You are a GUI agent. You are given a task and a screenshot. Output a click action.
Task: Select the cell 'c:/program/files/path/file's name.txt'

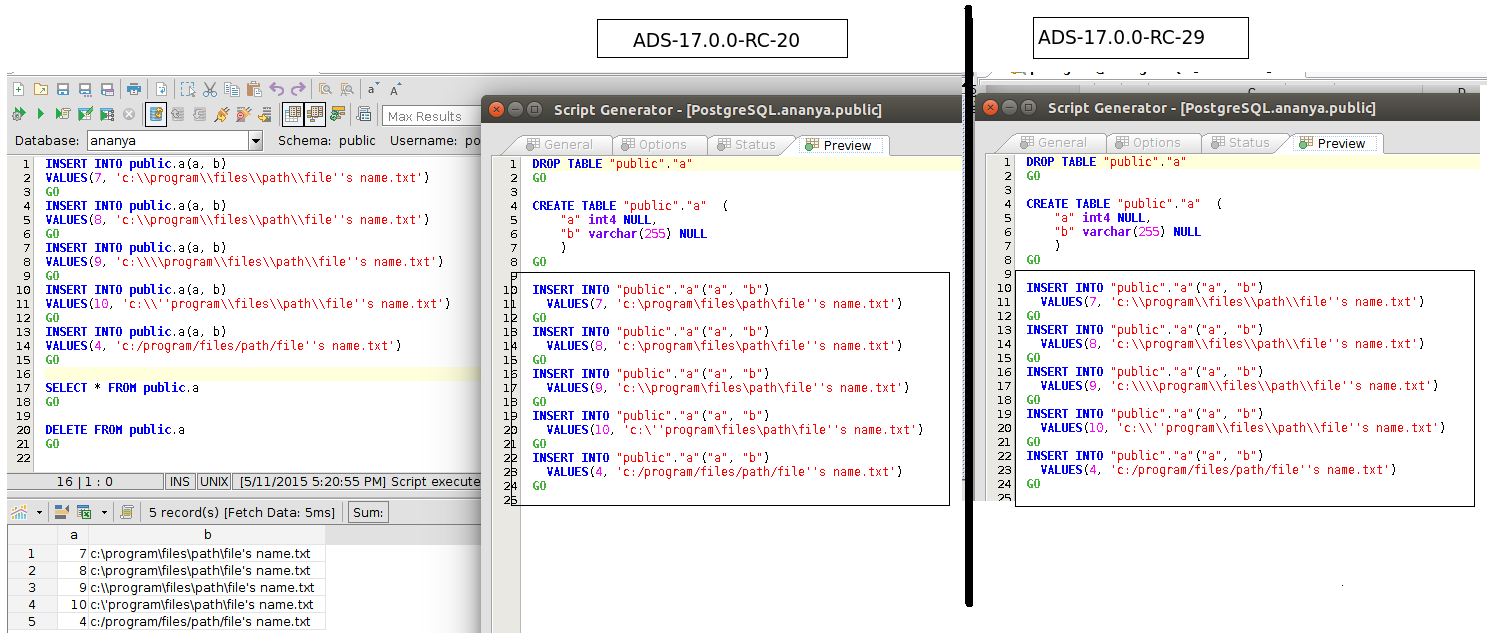click(x=207, y=621)
